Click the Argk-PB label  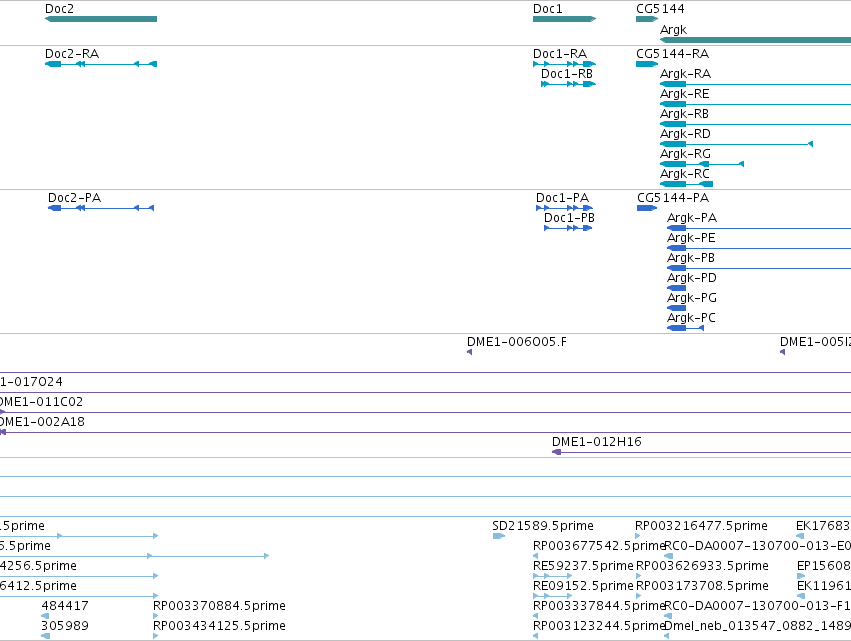(x=691, y=258)
